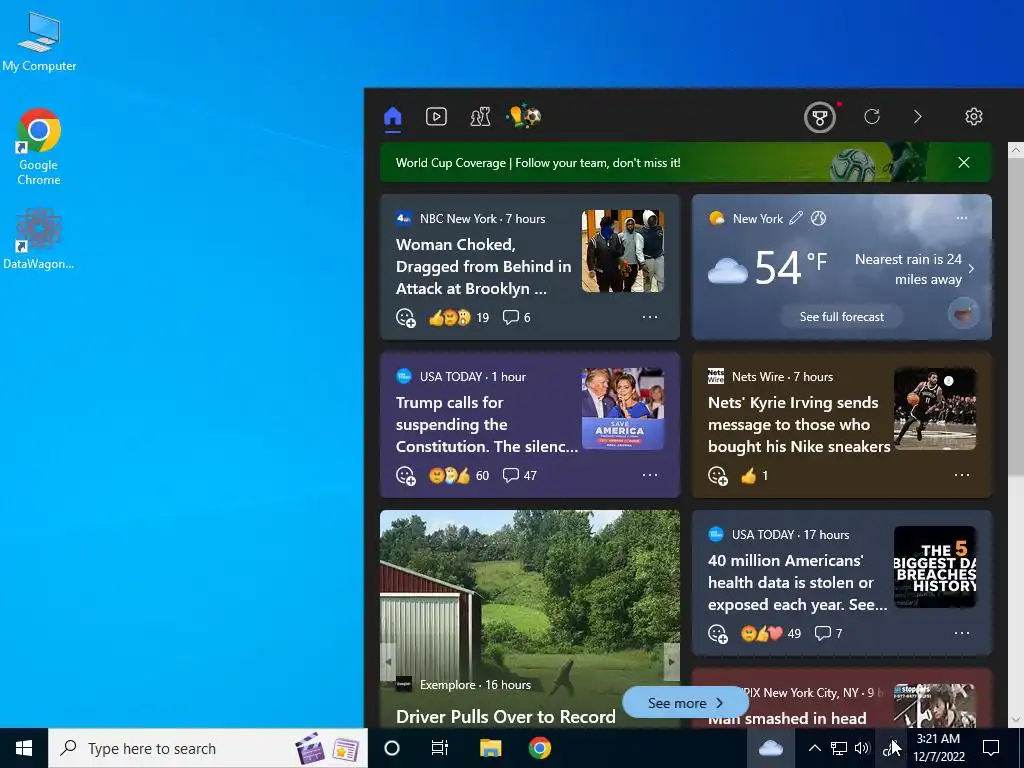Open File Explorer from taskbar
The height and width of the screenshot is (768, 1024).
490,748
